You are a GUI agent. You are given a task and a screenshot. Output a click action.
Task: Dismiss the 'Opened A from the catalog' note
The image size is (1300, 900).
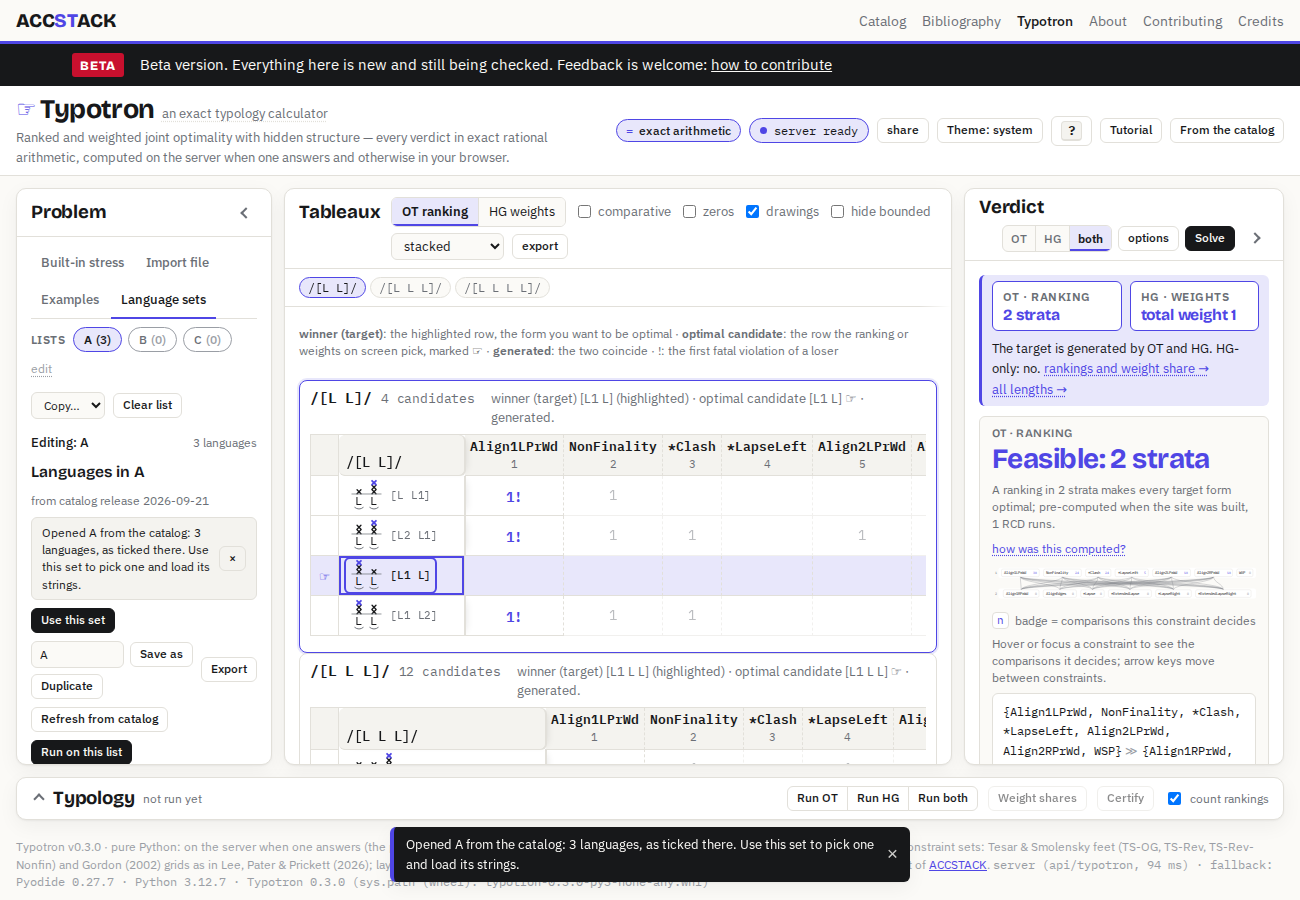pos(232,559)
